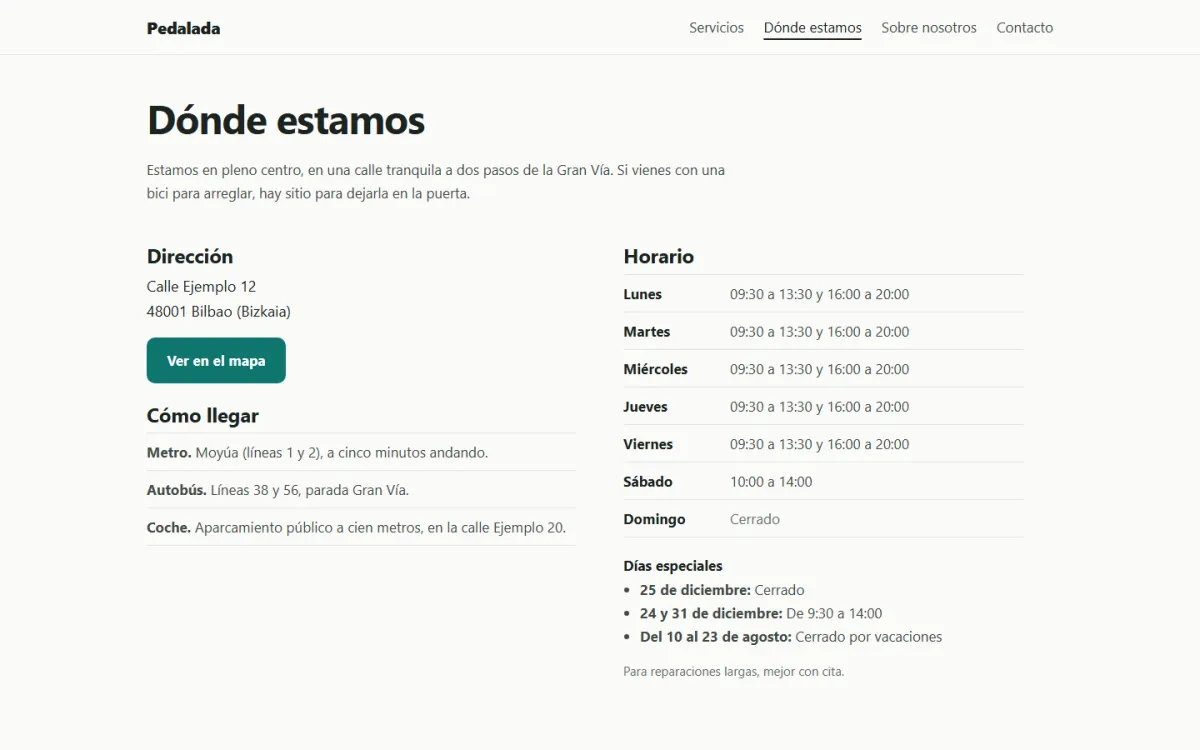The height and width of the screenshot is (750, 1200).
Task: Open the Pedalada home logo link
Action: [183, 28]
